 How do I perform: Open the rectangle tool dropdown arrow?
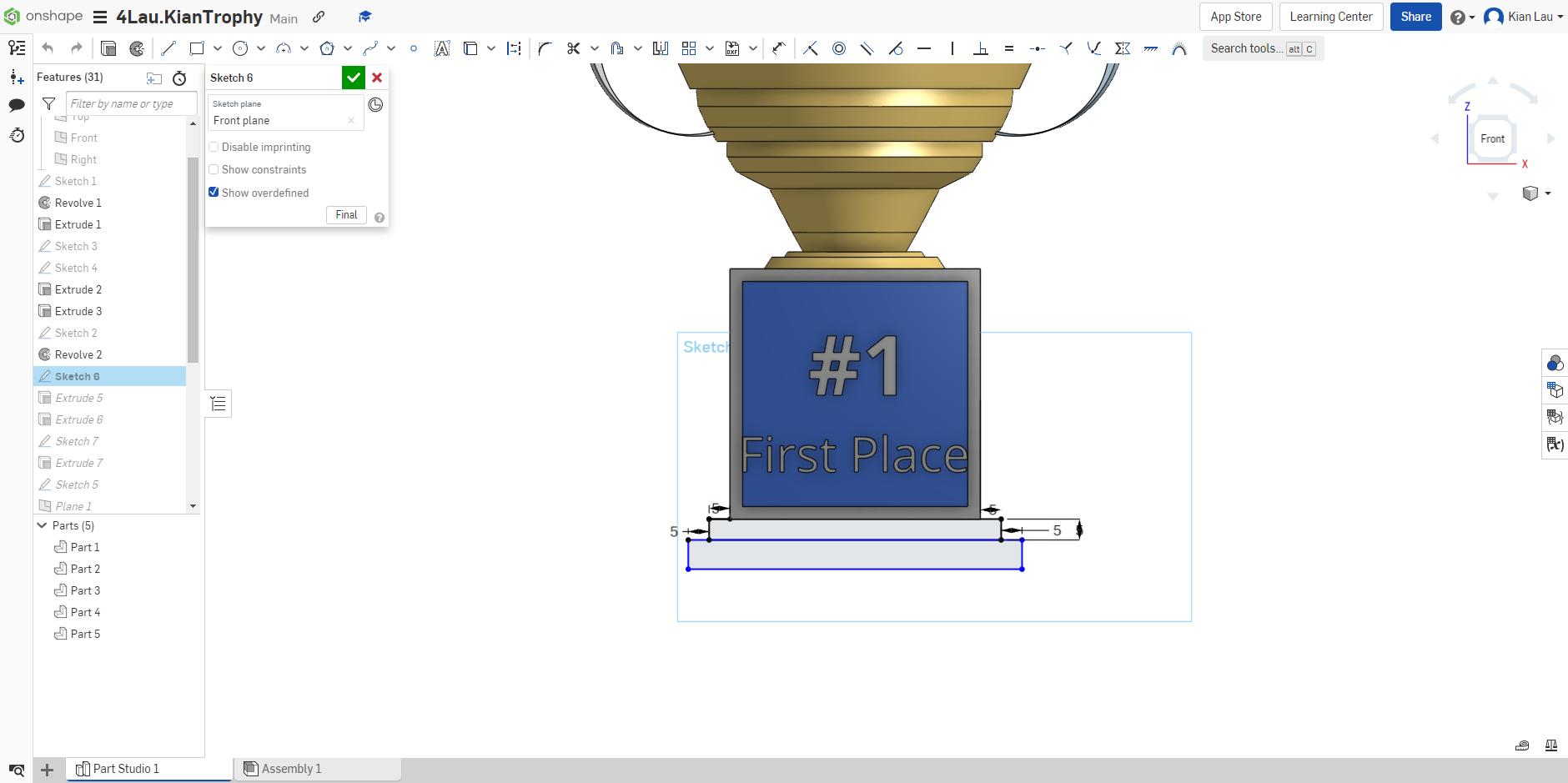click(218, 48)
